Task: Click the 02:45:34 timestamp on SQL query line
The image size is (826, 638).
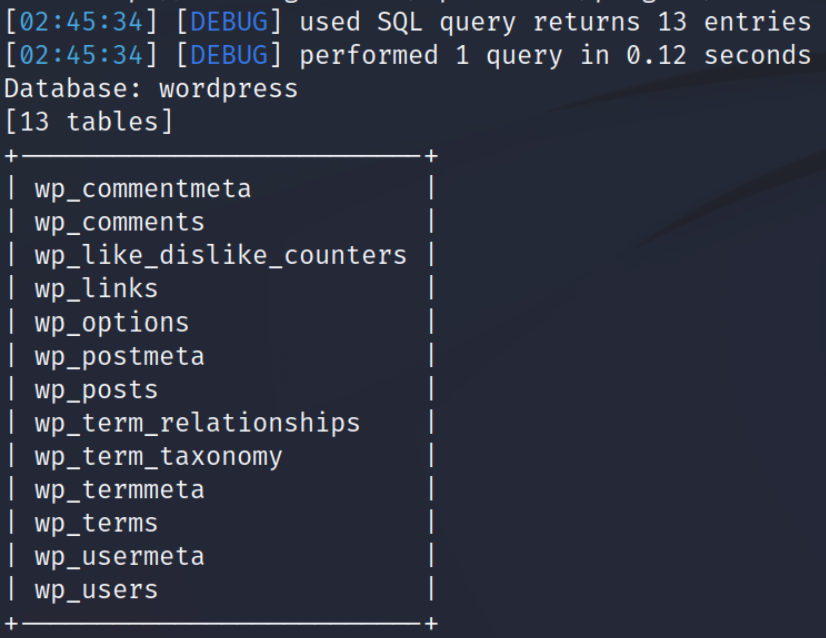Action: (81, 23)
